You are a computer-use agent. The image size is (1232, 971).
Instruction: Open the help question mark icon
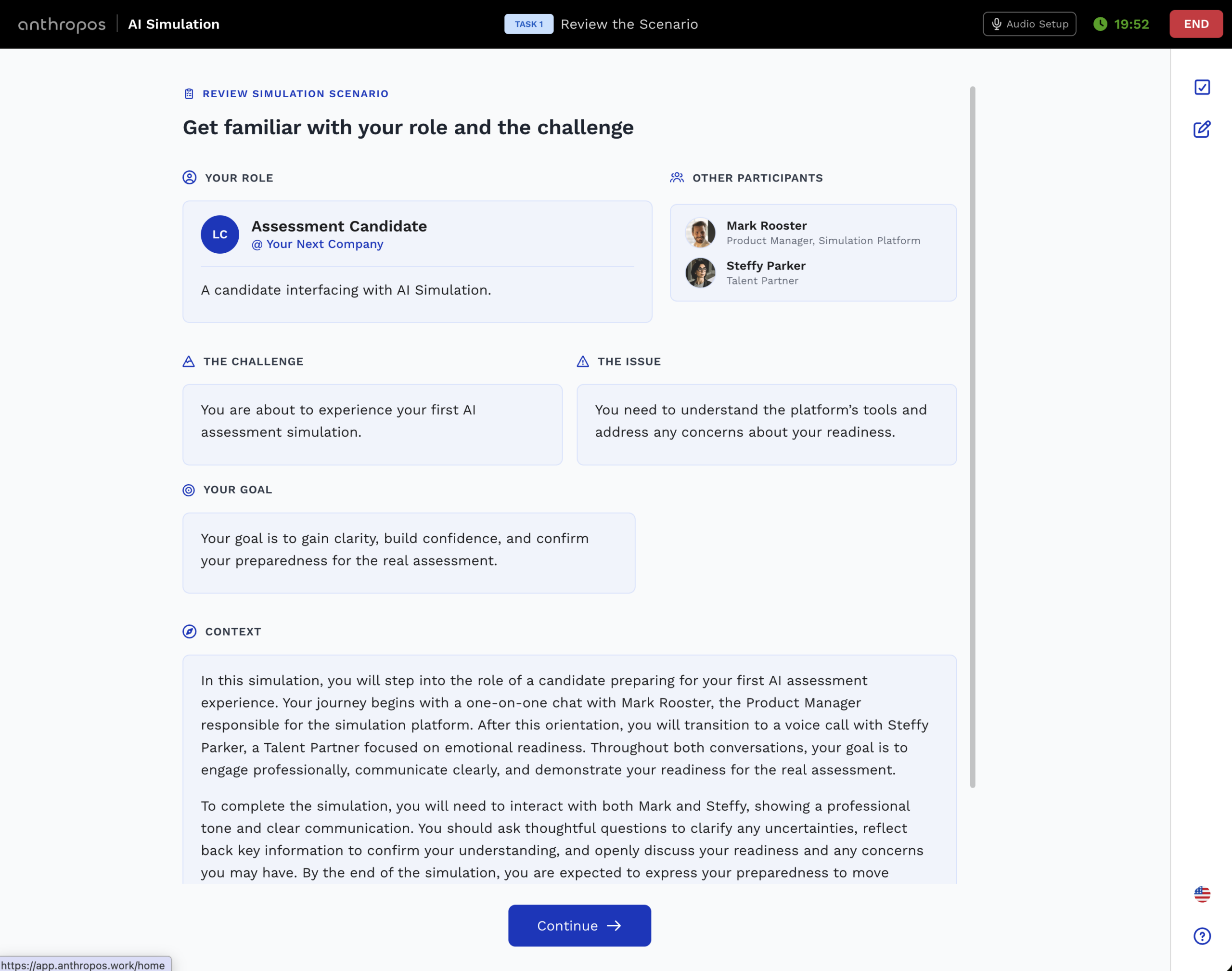[x=1202, y=936]
